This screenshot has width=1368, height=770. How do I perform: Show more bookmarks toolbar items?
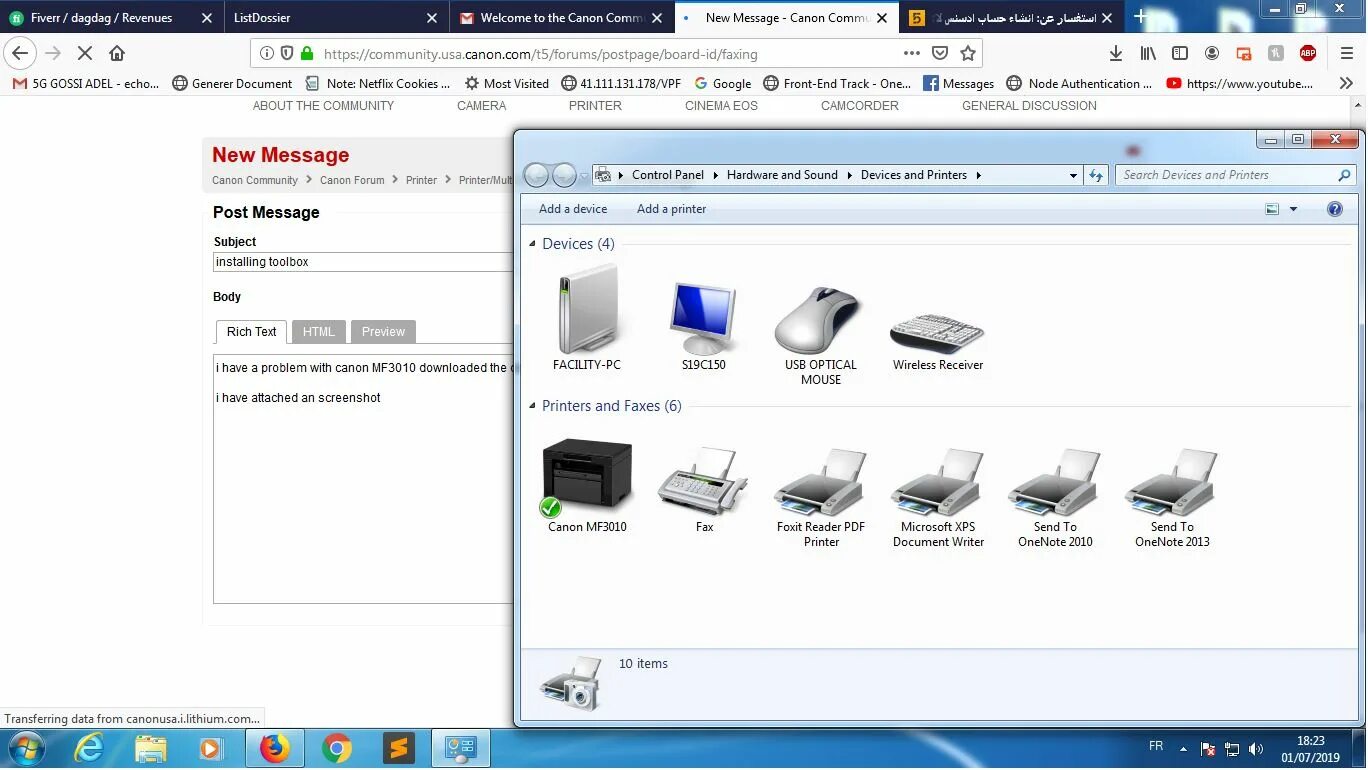point(1347,84)
